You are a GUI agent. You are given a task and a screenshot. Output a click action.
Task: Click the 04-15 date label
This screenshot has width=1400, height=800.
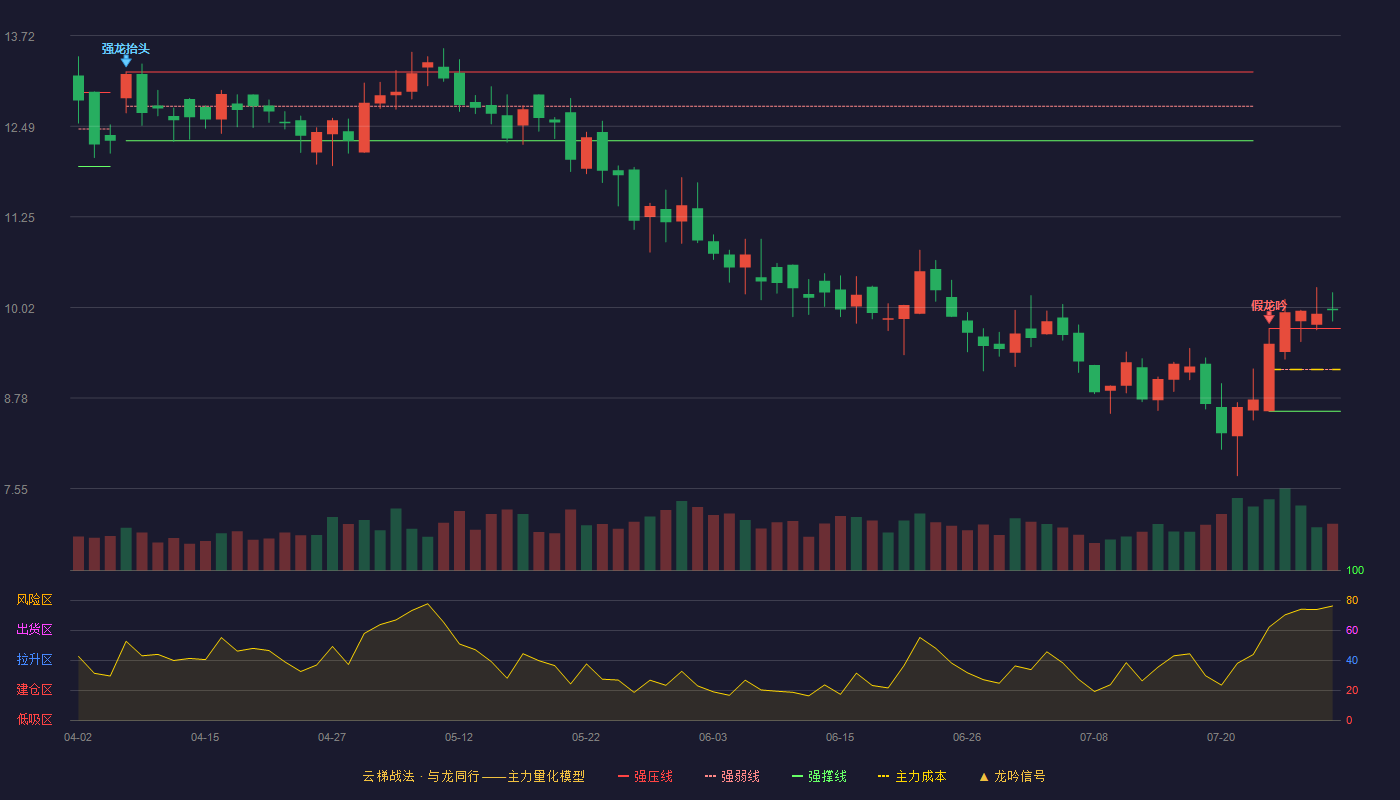[x=205, y=737]
